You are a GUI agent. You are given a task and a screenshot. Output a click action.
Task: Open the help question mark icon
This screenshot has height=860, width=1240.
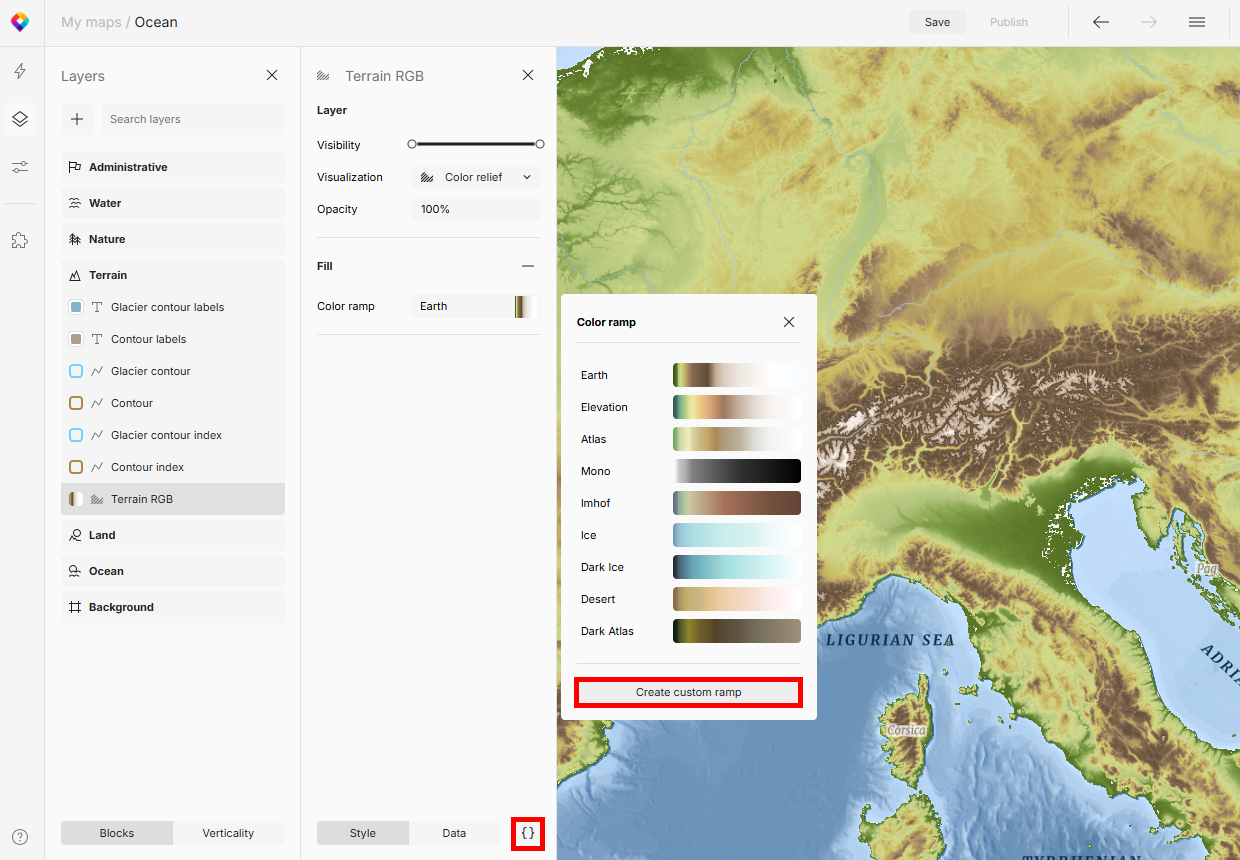point(20,837)
